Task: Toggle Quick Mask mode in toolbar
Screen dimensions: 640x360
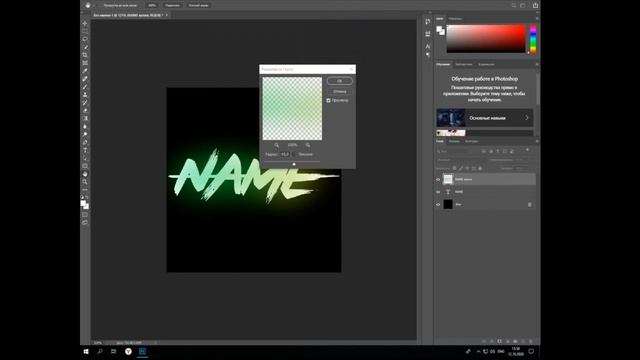Action: click(85, 215)
